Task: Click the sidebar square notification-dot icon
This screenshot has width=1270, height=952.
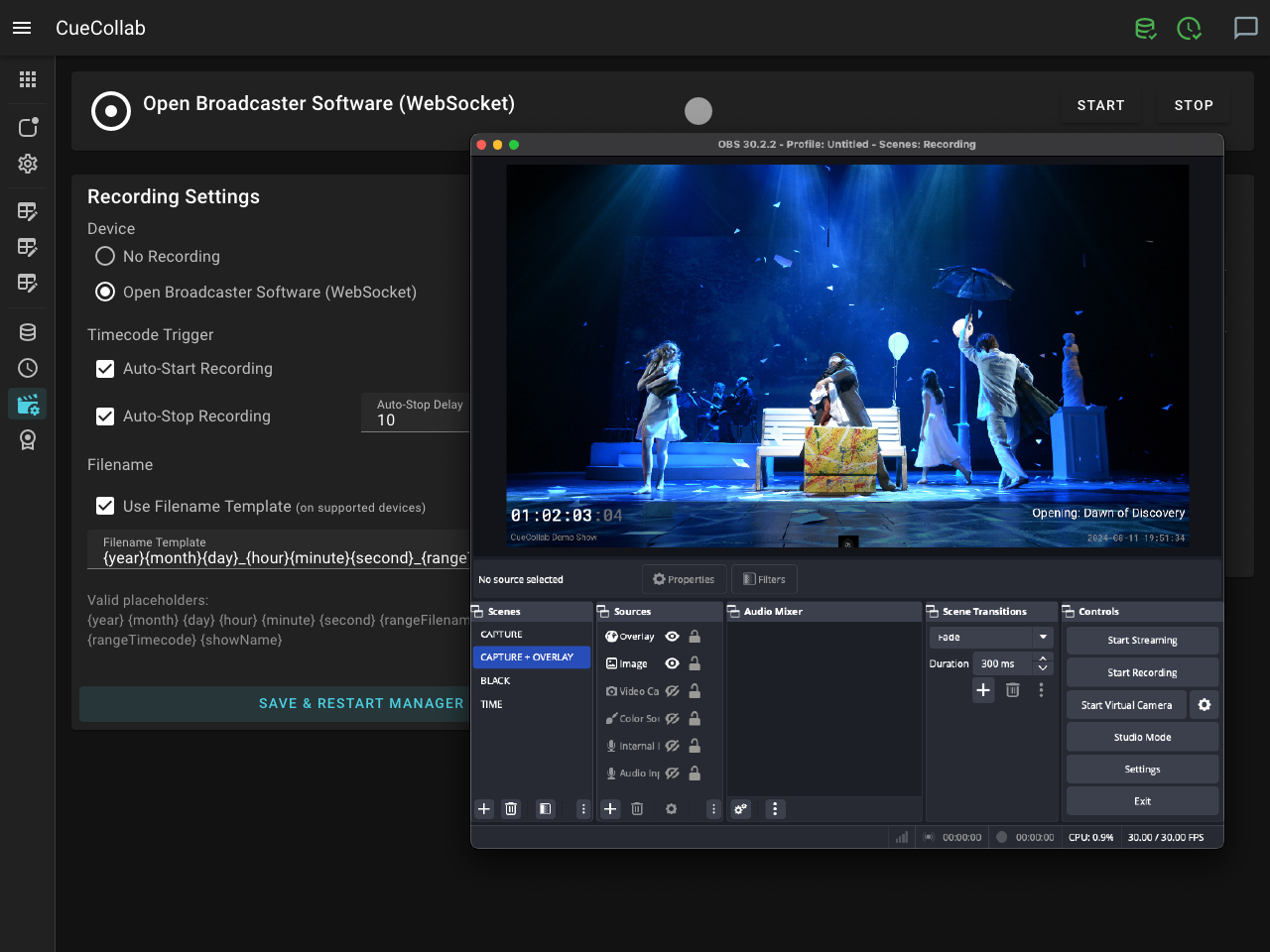Action: click(x=28, y=127)
